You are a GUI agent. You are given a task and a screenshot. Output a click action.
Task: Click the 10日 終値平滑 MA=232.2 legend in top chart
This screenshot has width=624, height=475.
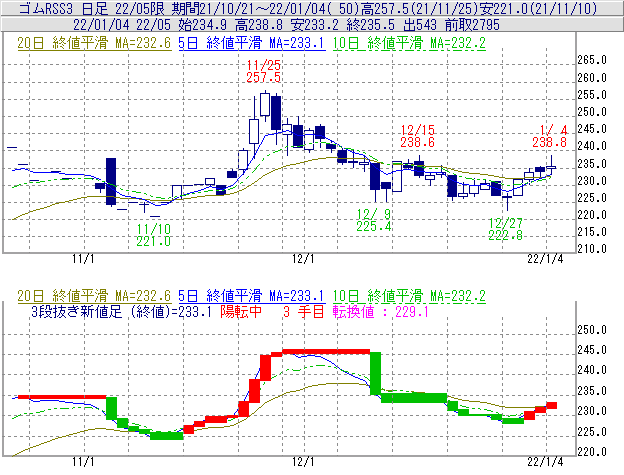click(x=409, y=43)
